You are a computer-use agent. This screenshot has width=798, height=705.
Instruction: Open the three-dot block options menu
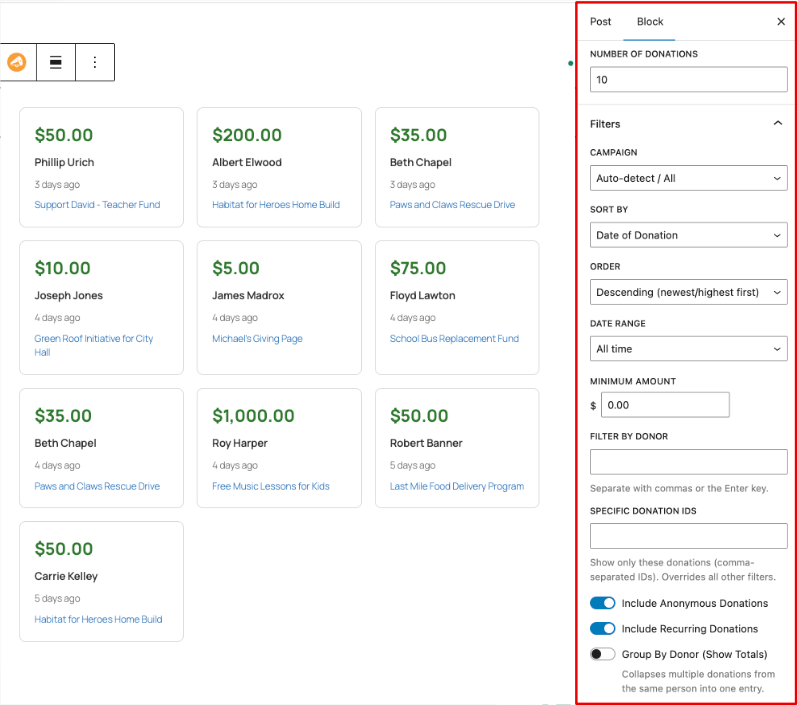coord(95,62)
